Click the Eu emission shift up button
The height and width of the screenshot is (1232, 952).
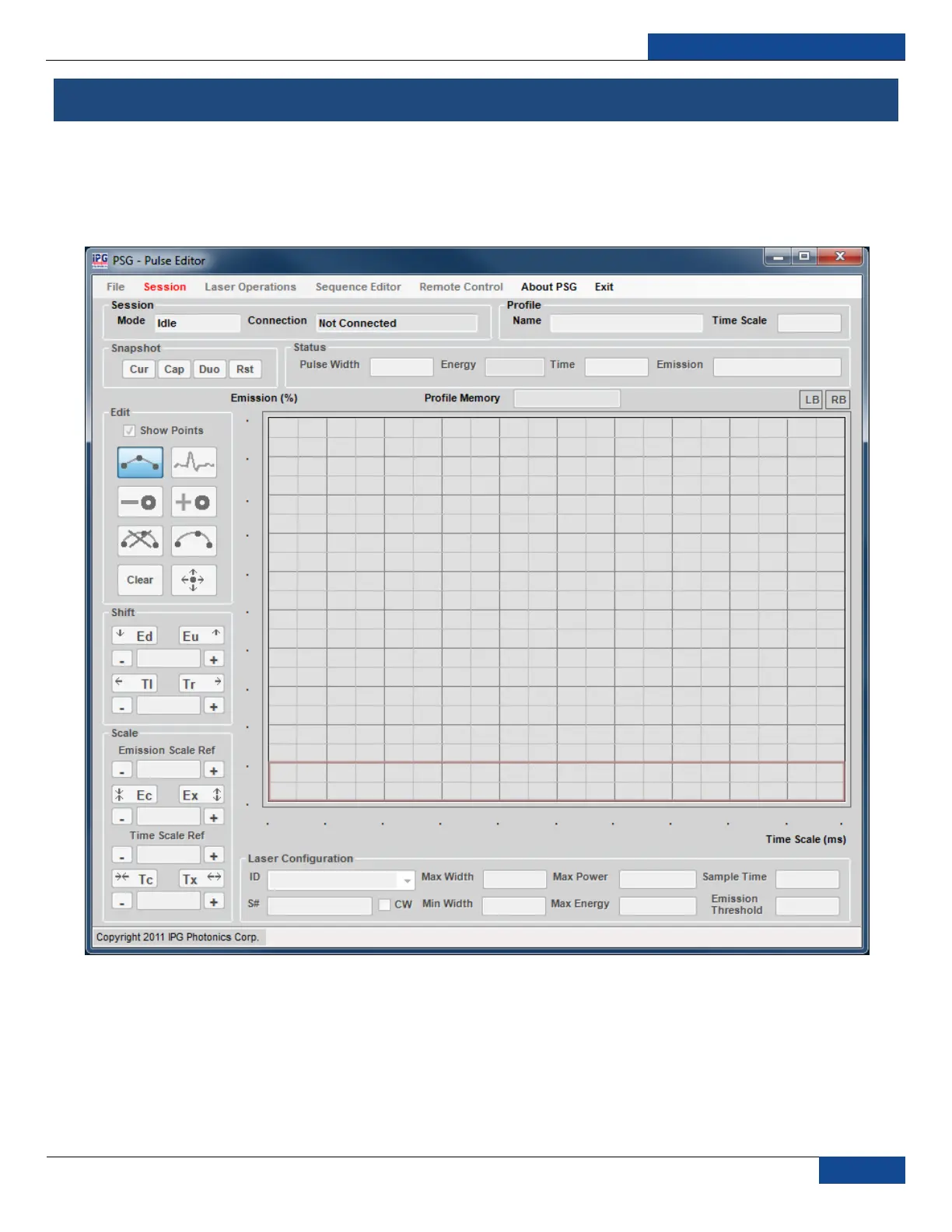click(201, 635)
